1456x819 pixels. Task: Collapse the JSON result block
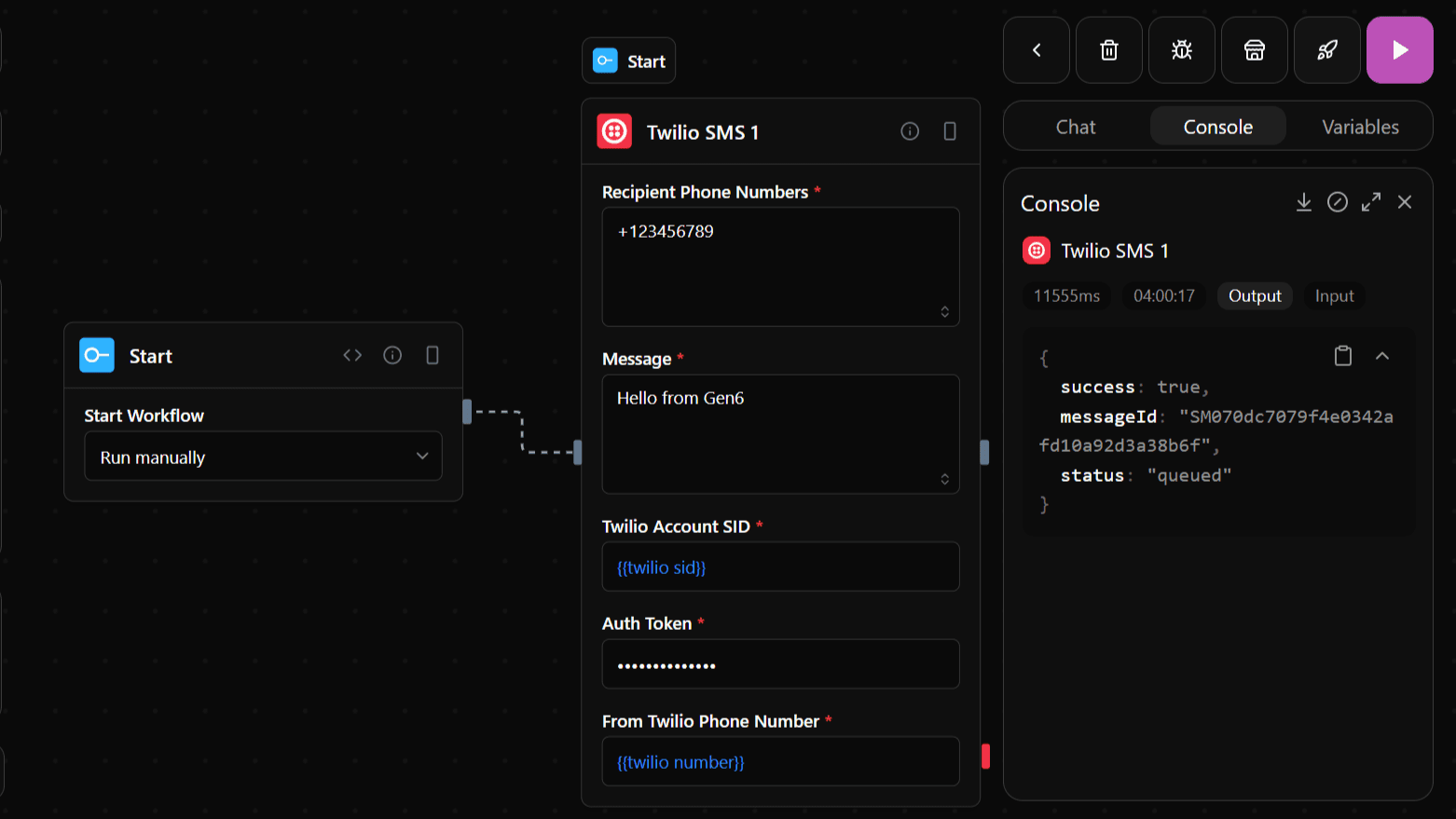click(x=1382, y=356)
